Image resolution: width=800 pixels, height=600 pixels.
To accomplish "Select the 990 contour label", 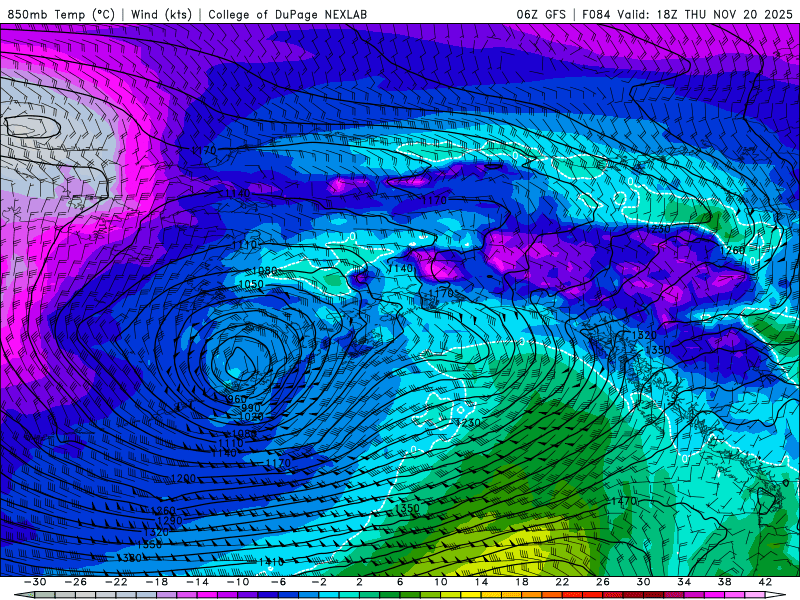I will click(x=251, y=408).
